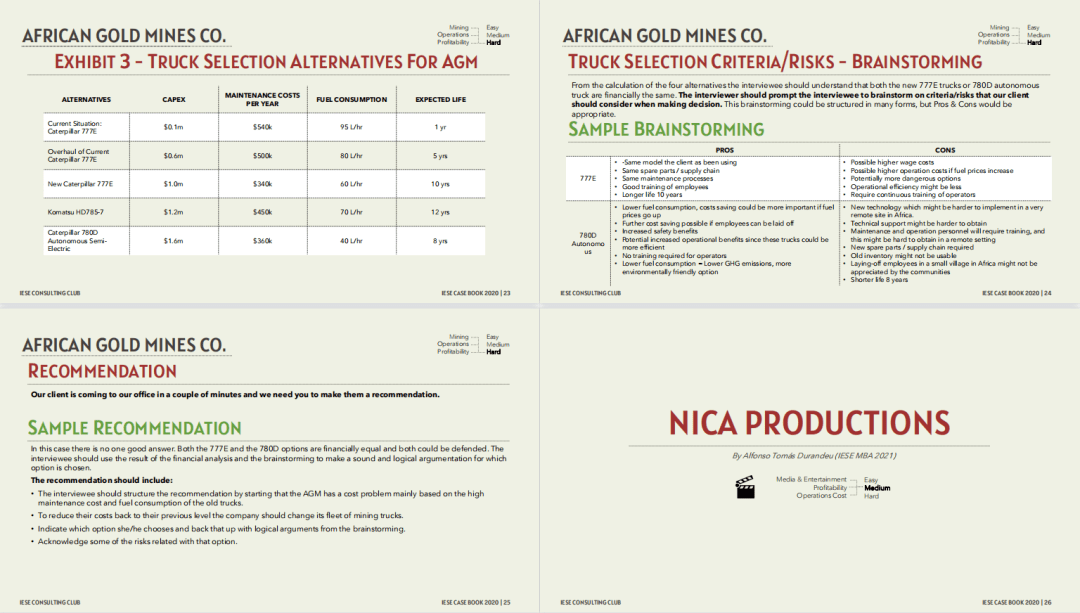The height and width of the screenshot is (613, 1080).
Task: Select the author line by Alfonso Tomás Durandeu
Action: pyautogui.click(x=811, y=456)
